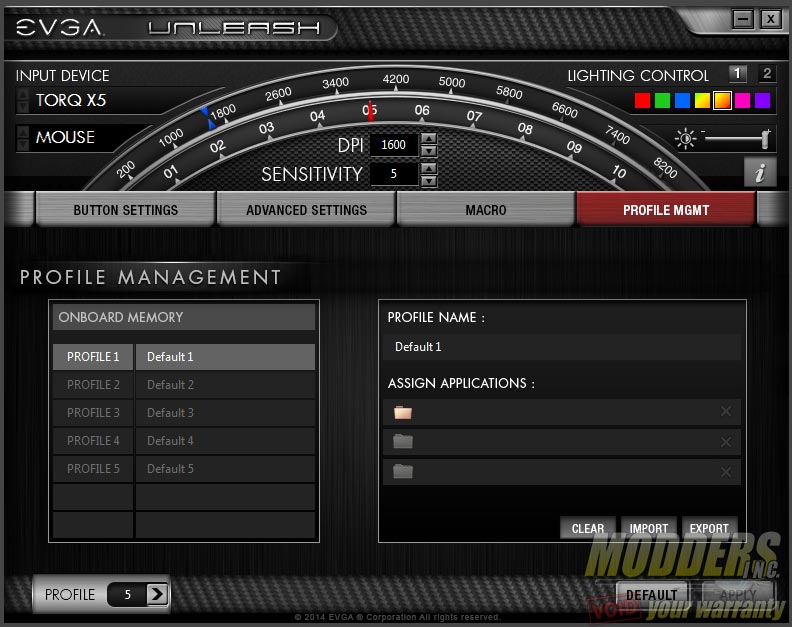Click the DPI value field
This screenshot has width=792, height=627.
(x=394, y=145)
